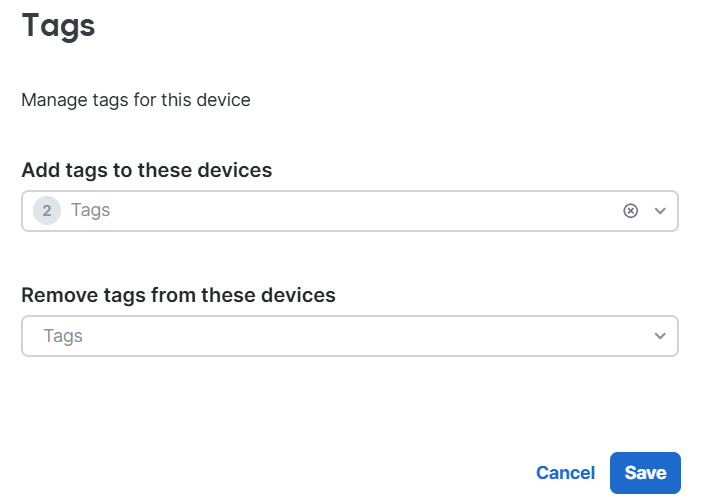Show tag options via the Remove tags down arrow
Viewport: 701px width, 504px height.
[660, 336]
